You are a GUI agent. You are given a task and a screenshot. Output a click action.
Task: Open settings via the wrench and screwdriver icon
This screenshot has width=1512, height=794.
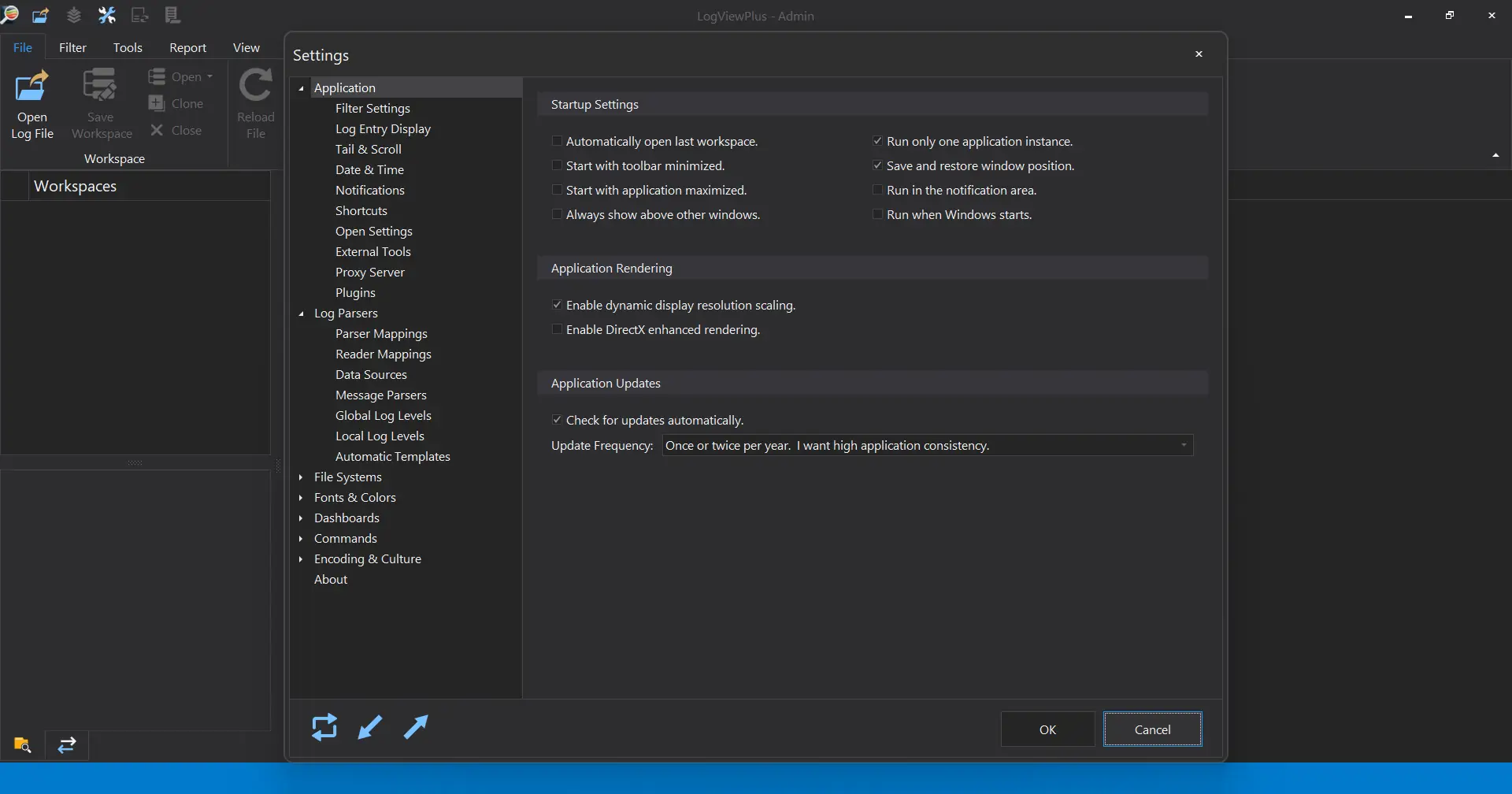pos(107,15)
